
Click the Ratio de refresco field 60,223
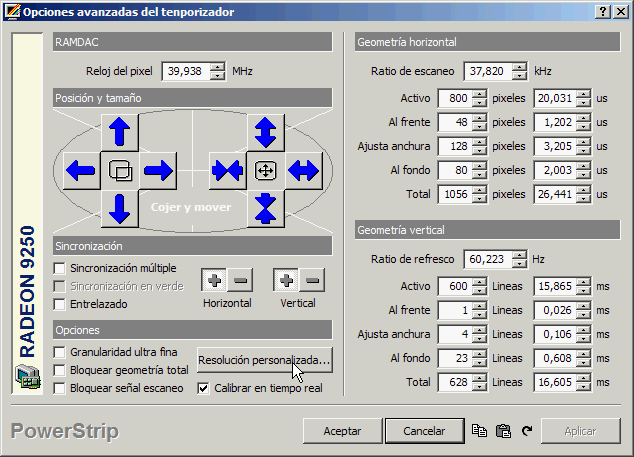(488, 259)
